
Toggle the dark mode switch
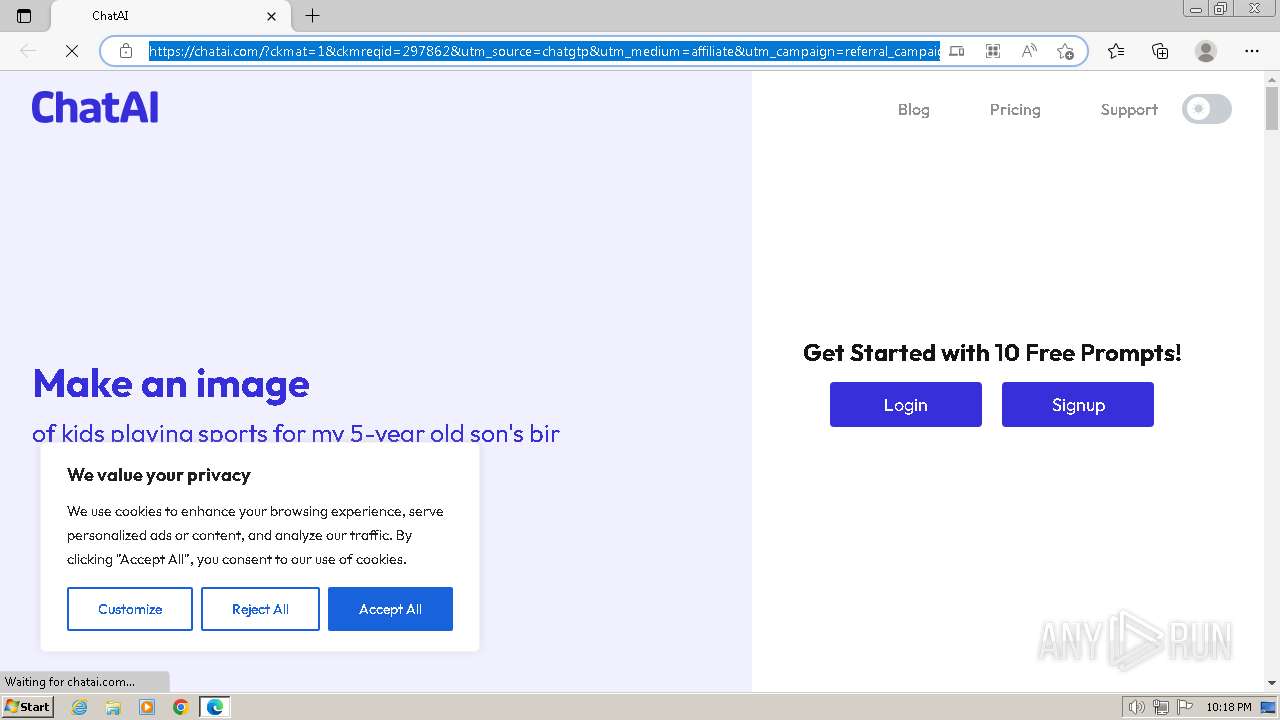(1207, 109)
